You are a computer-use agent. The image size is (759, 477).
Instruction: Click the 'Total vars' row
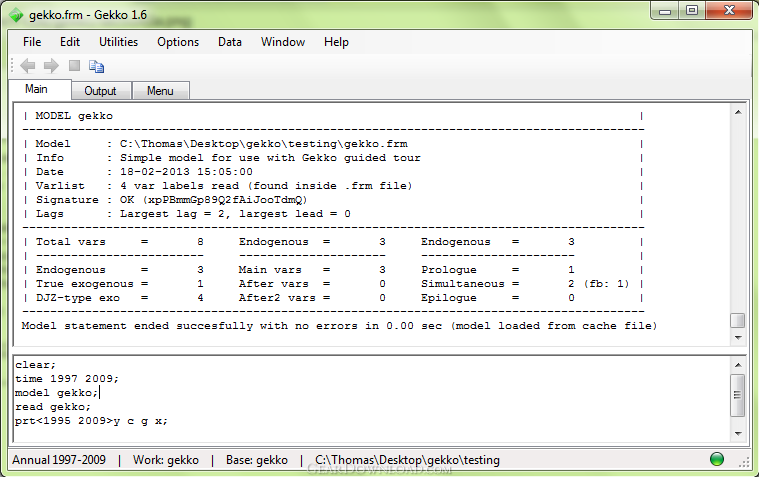(x=120, y=242)
